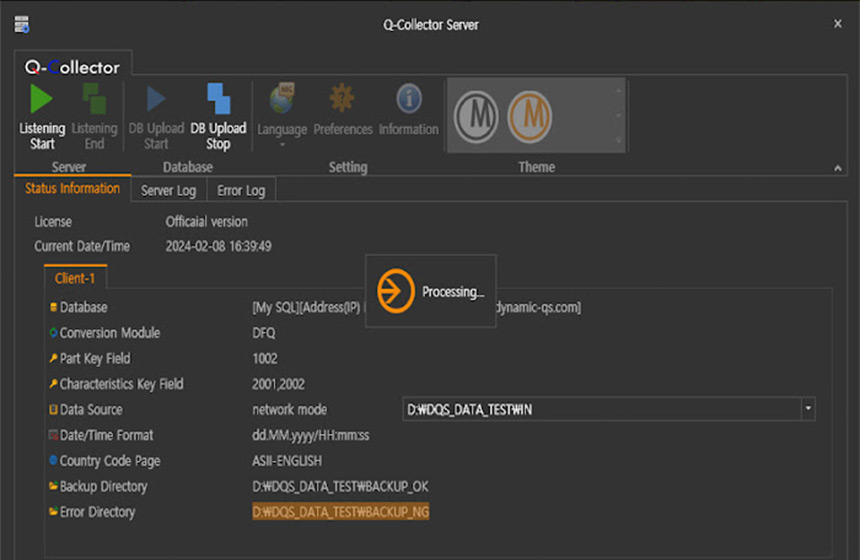860x560 pixels.
Task: Click the 'network mode' text
Action: click(290, 409)
